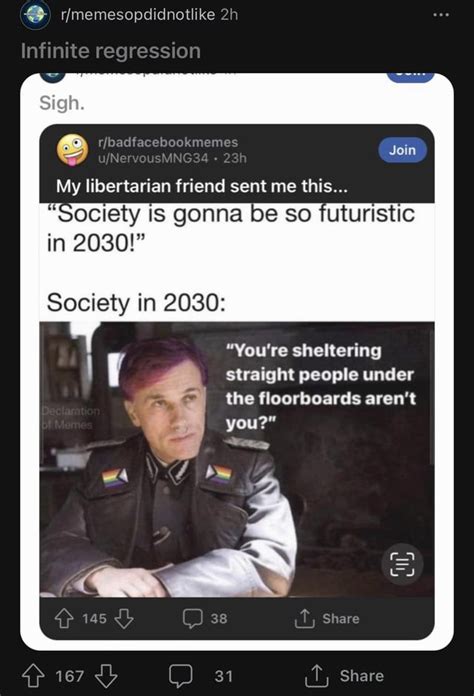The image size is (474, 696).
Task: Downvote the Infinite regression post
Action: 107,676
